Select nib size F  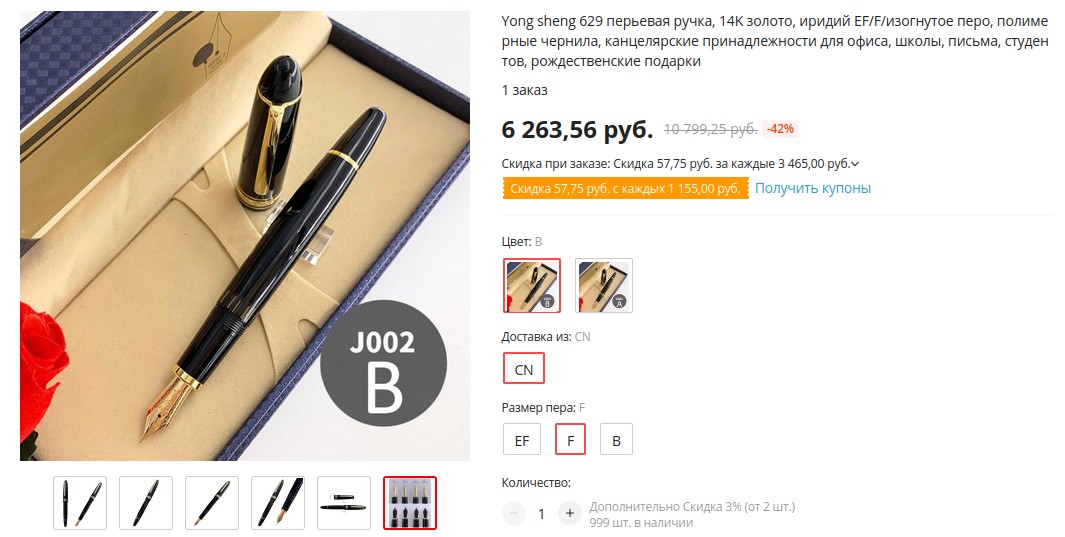571,439
